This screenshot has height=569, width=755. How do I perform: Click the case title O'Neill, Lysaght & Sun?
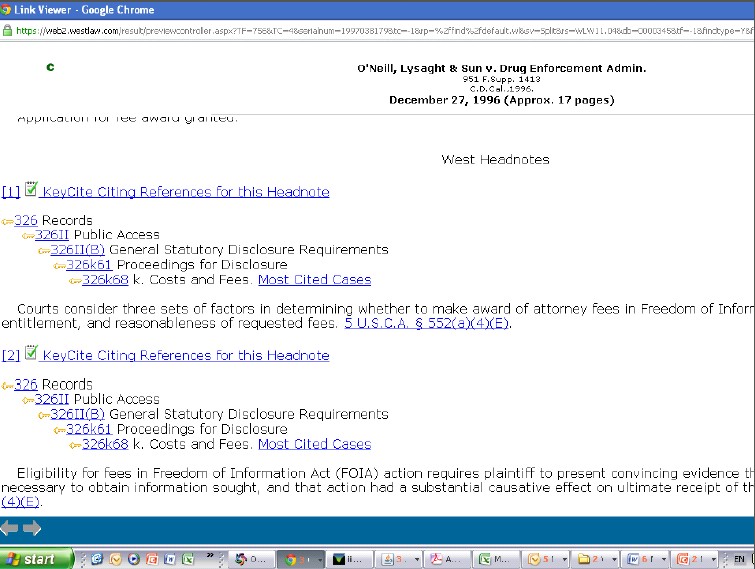pos(501,68)
